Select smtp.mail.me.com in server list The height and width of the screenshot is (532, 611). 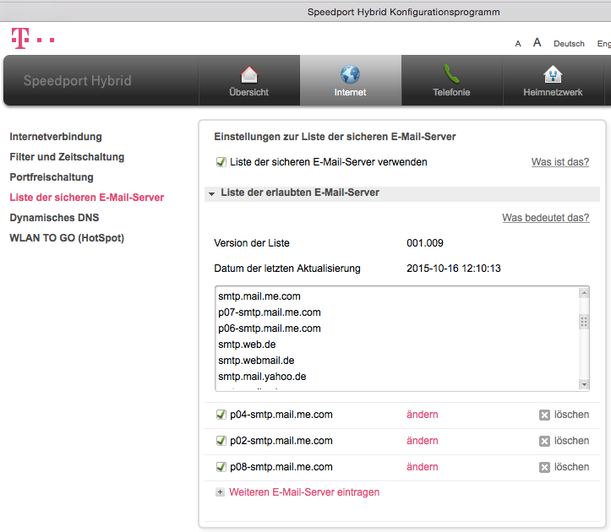pos(259,296)
